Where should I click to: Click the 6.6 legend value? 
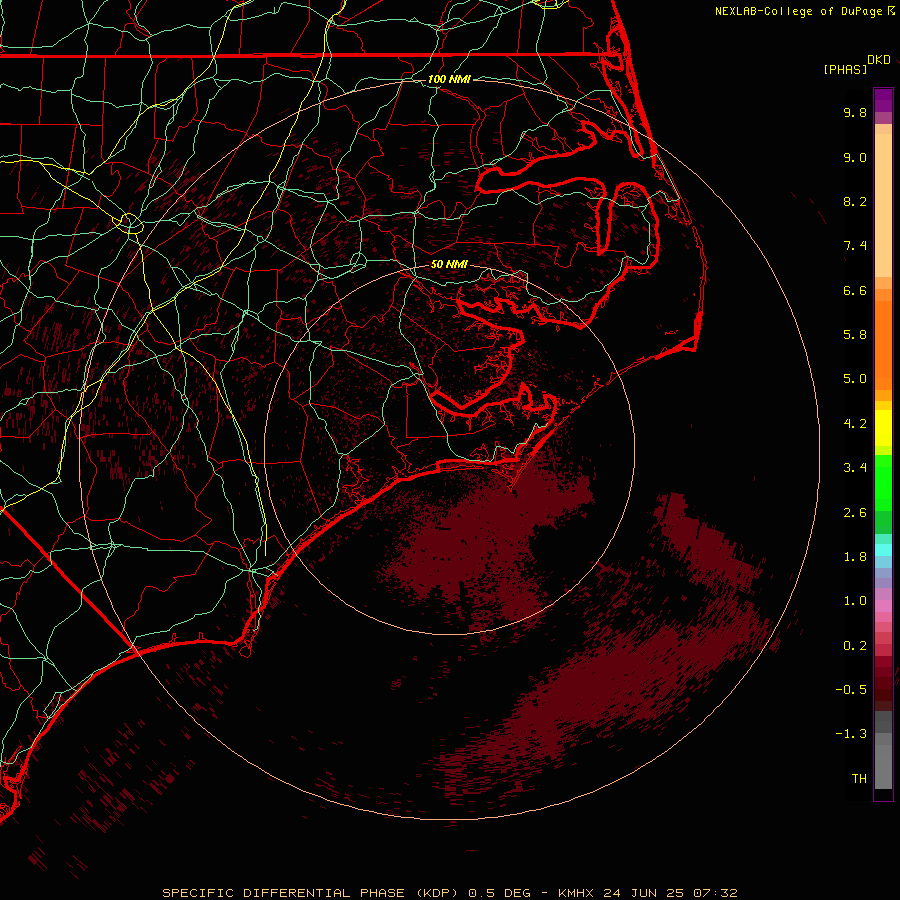tap(855, 290)
